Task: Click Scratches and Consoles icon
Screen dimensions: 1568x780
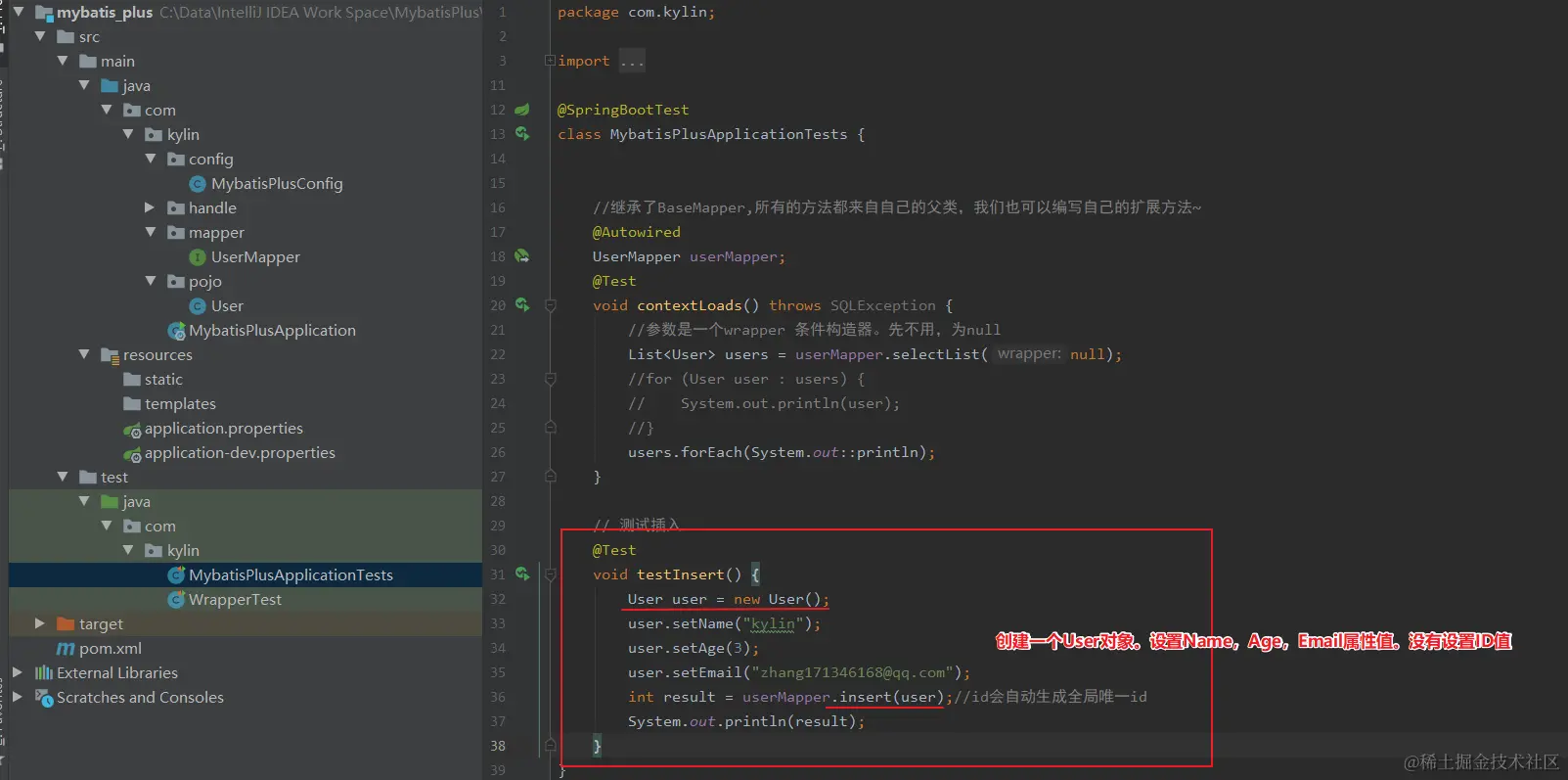Action: [44, 697]
